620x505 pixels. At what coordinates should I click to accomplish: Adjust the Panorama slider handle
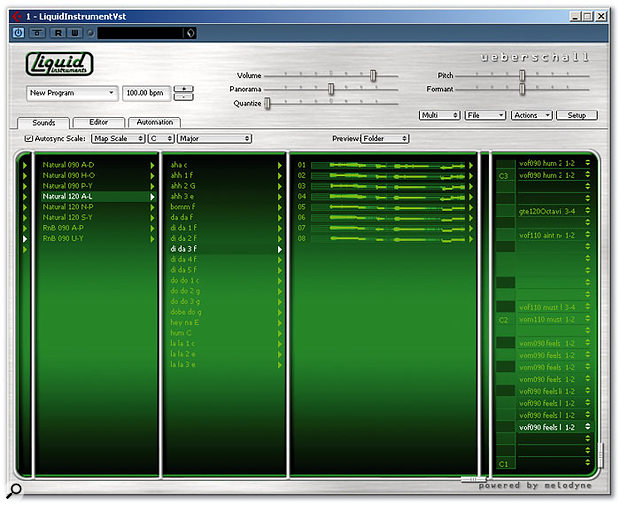[331, 89]
